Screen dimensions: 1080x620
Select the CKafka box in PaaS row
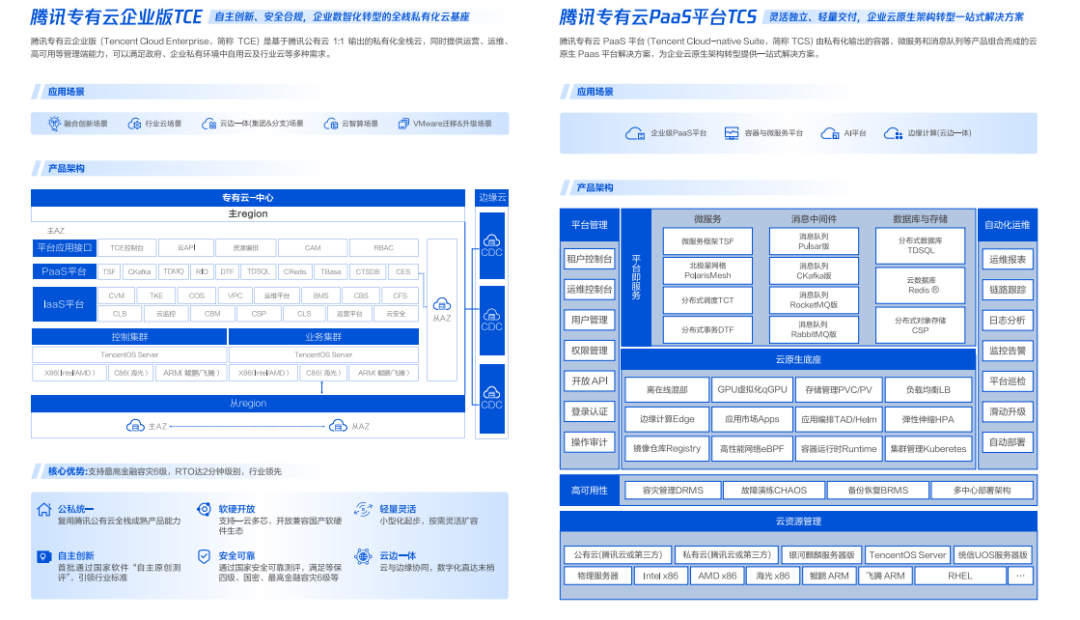pyautogui.click(x=139, y=271)
